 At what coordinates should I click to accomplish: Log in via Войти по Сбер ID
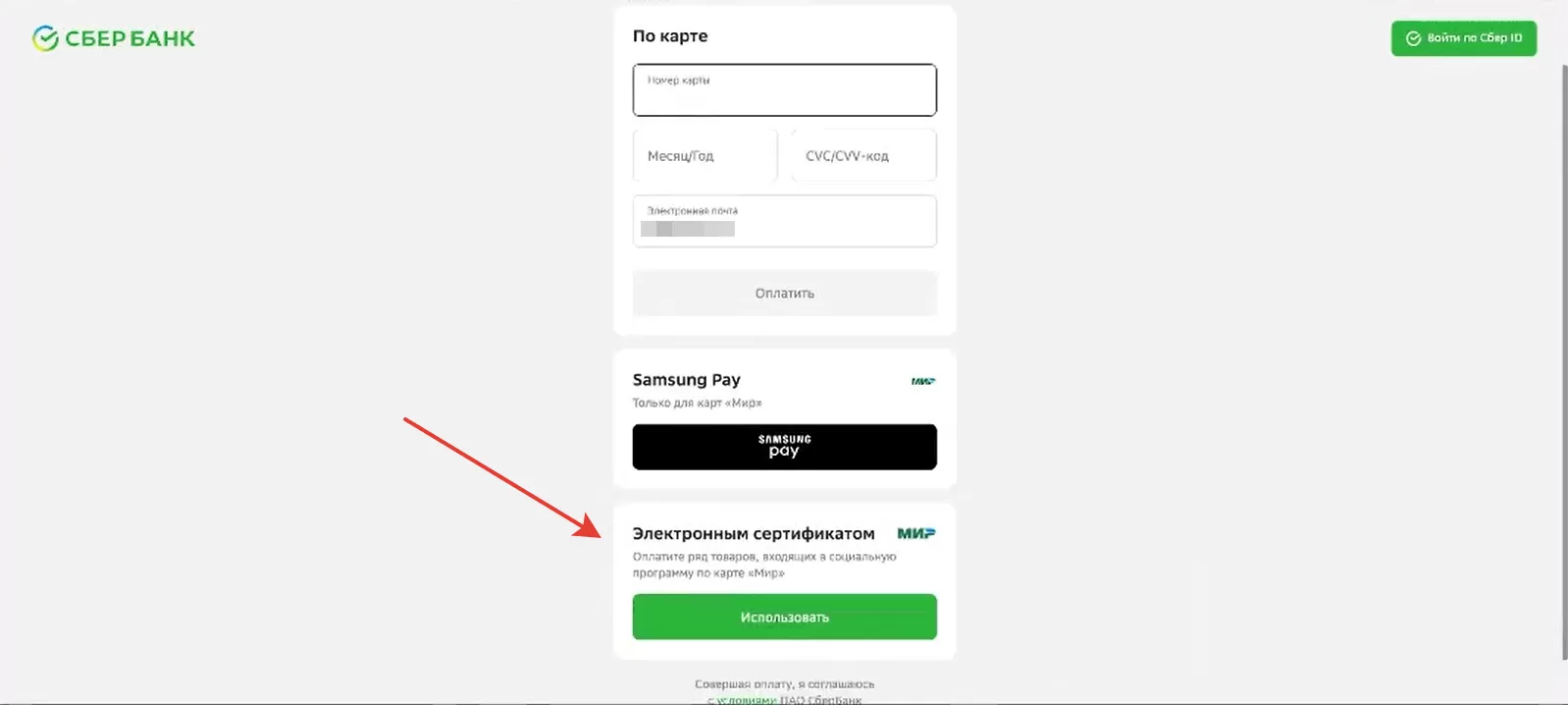[1464, 38]
